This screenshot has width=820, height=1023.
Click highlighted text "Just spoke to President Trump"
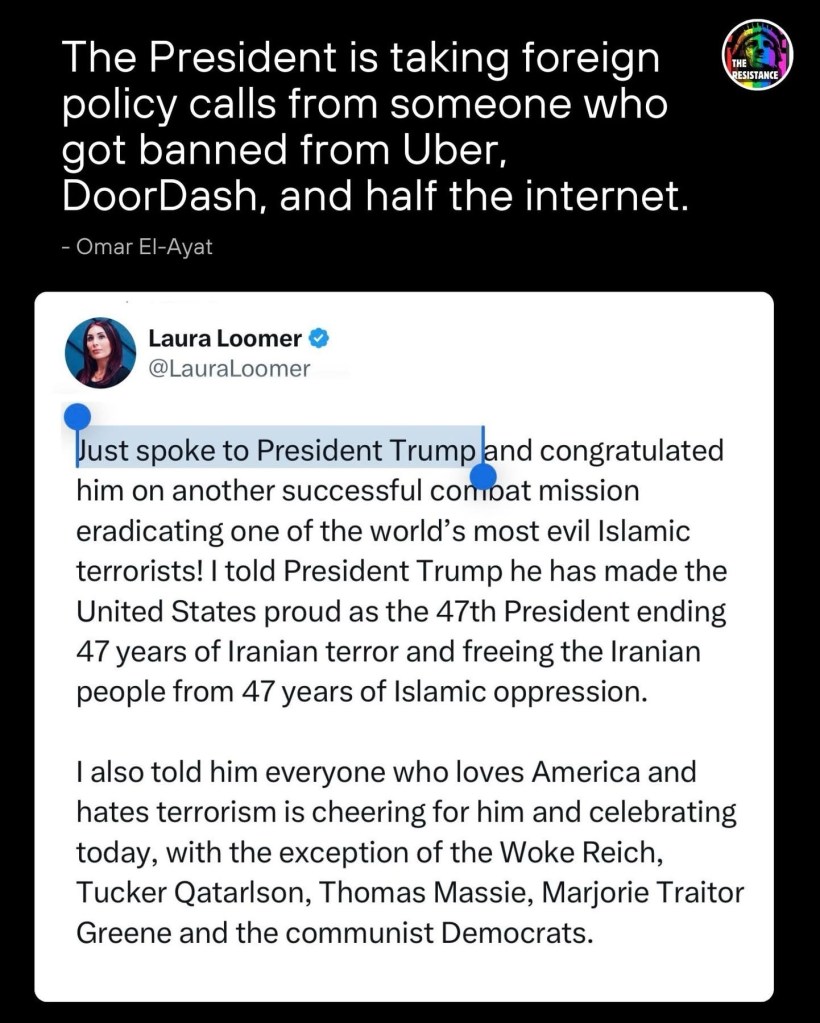click(276, 451)
